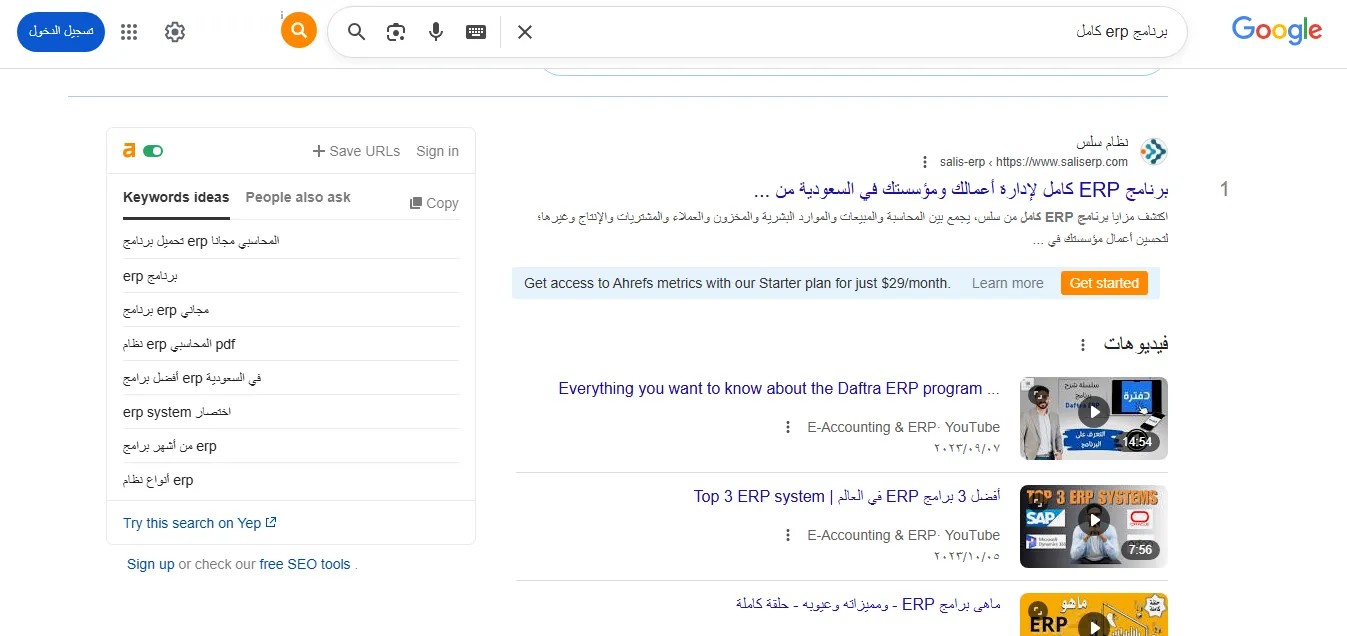
Task: Open the on-screen keyboard input tool
Action: [476, 32]
